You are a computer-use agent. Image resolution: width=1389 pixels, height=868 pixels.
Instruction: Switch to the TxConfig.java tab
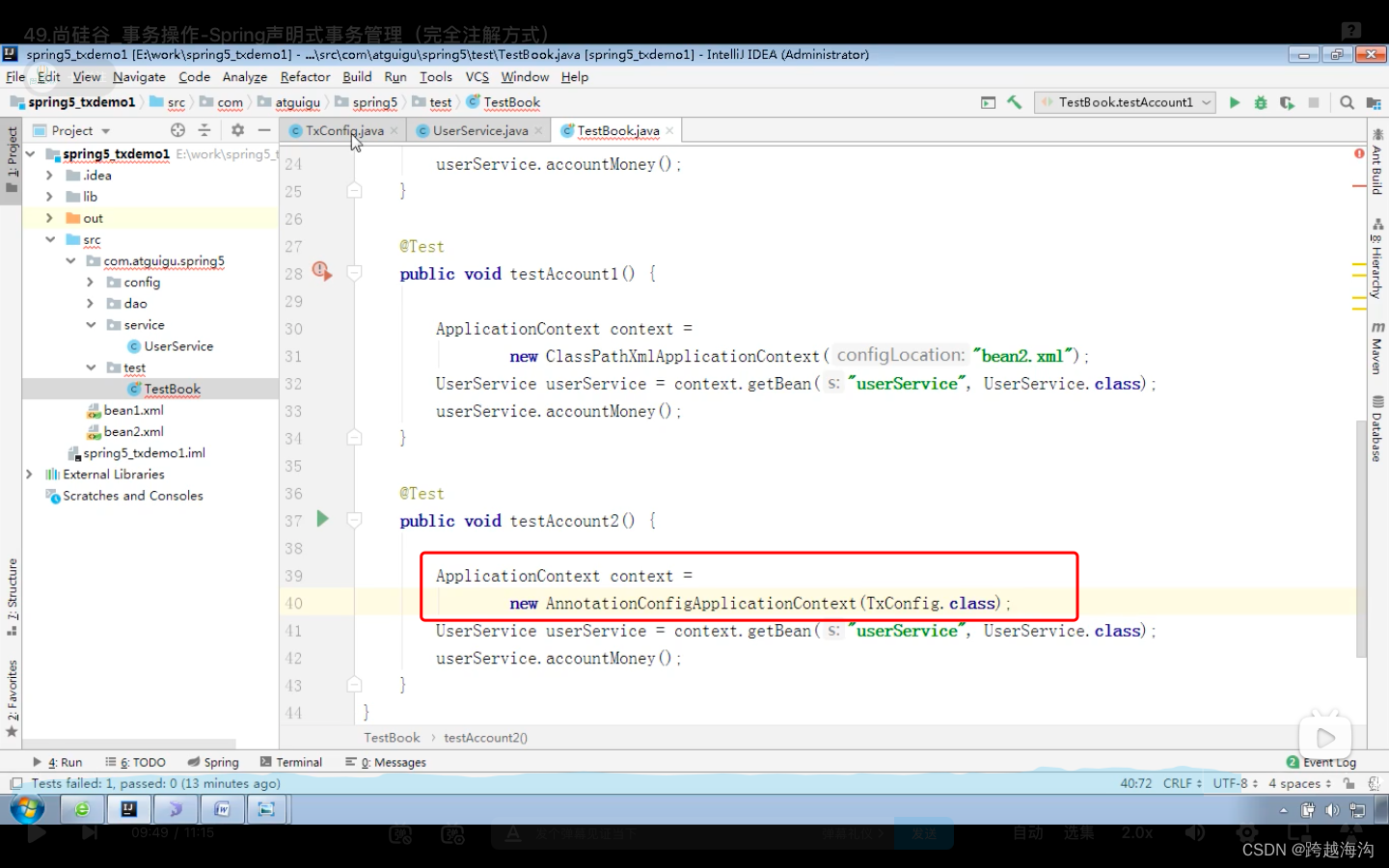(x=343, y=131)
